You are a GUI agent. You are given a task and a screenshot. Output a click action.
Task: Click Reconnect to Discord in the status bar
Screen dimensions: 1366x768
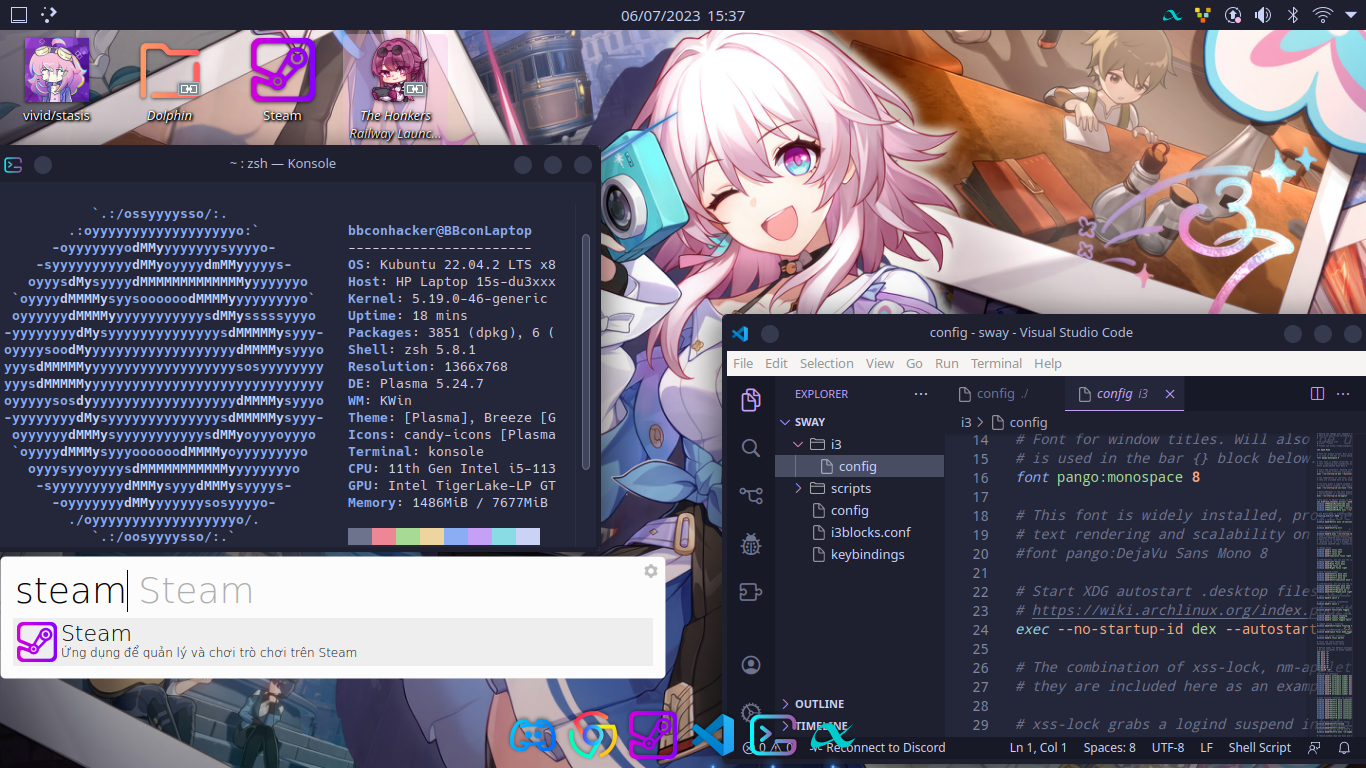point(878,747)
